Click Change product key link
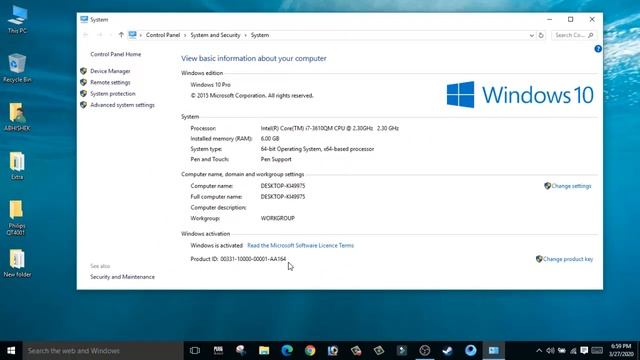This screenshot has height=360, width=640. 568,259
